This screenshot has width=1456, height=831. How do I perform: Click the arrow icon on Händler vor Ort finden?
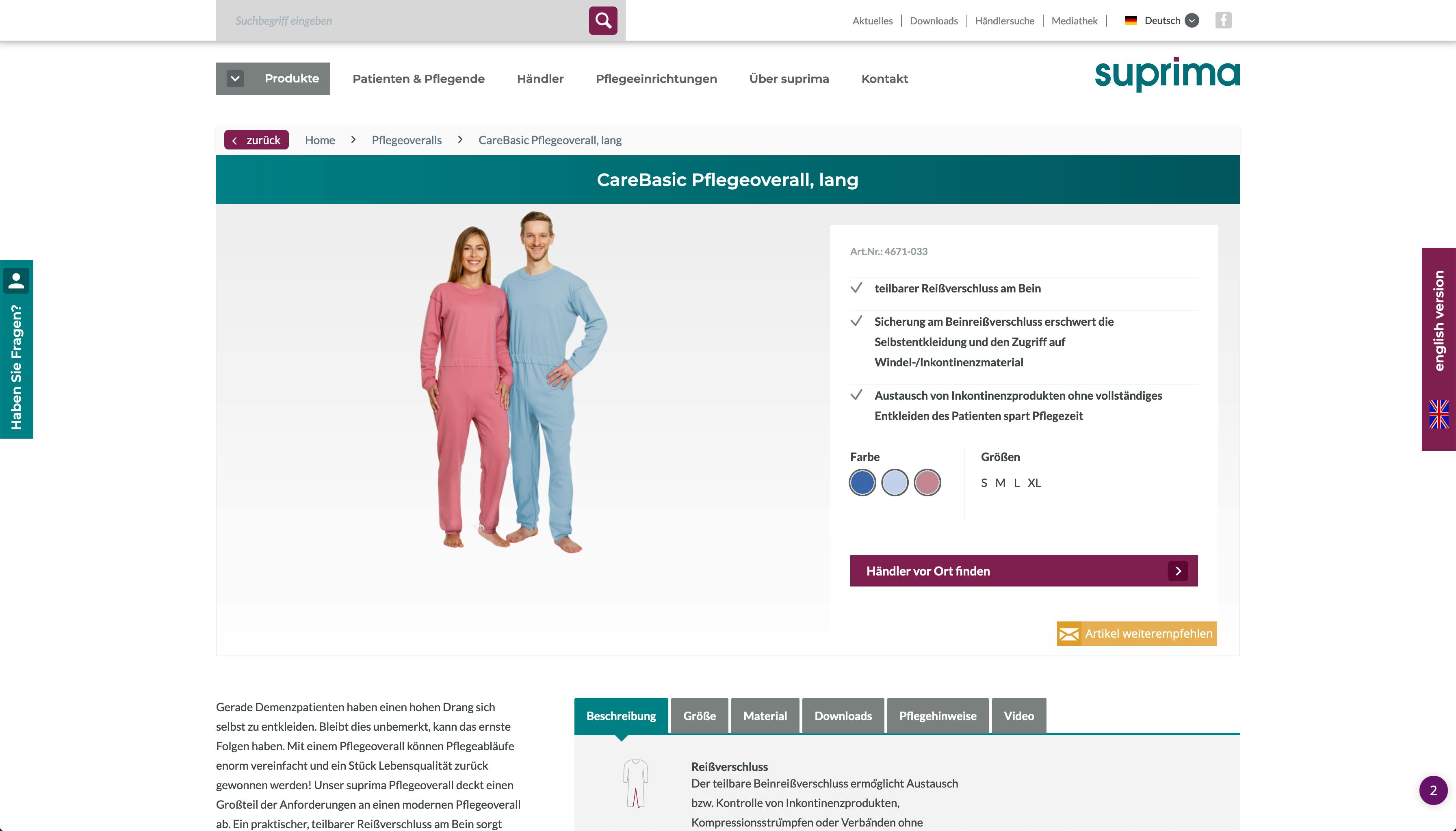click(x=1178, y=571)
